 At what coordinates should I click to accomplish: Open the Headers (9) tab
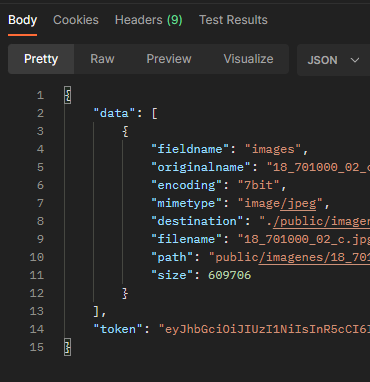(149, 20)
